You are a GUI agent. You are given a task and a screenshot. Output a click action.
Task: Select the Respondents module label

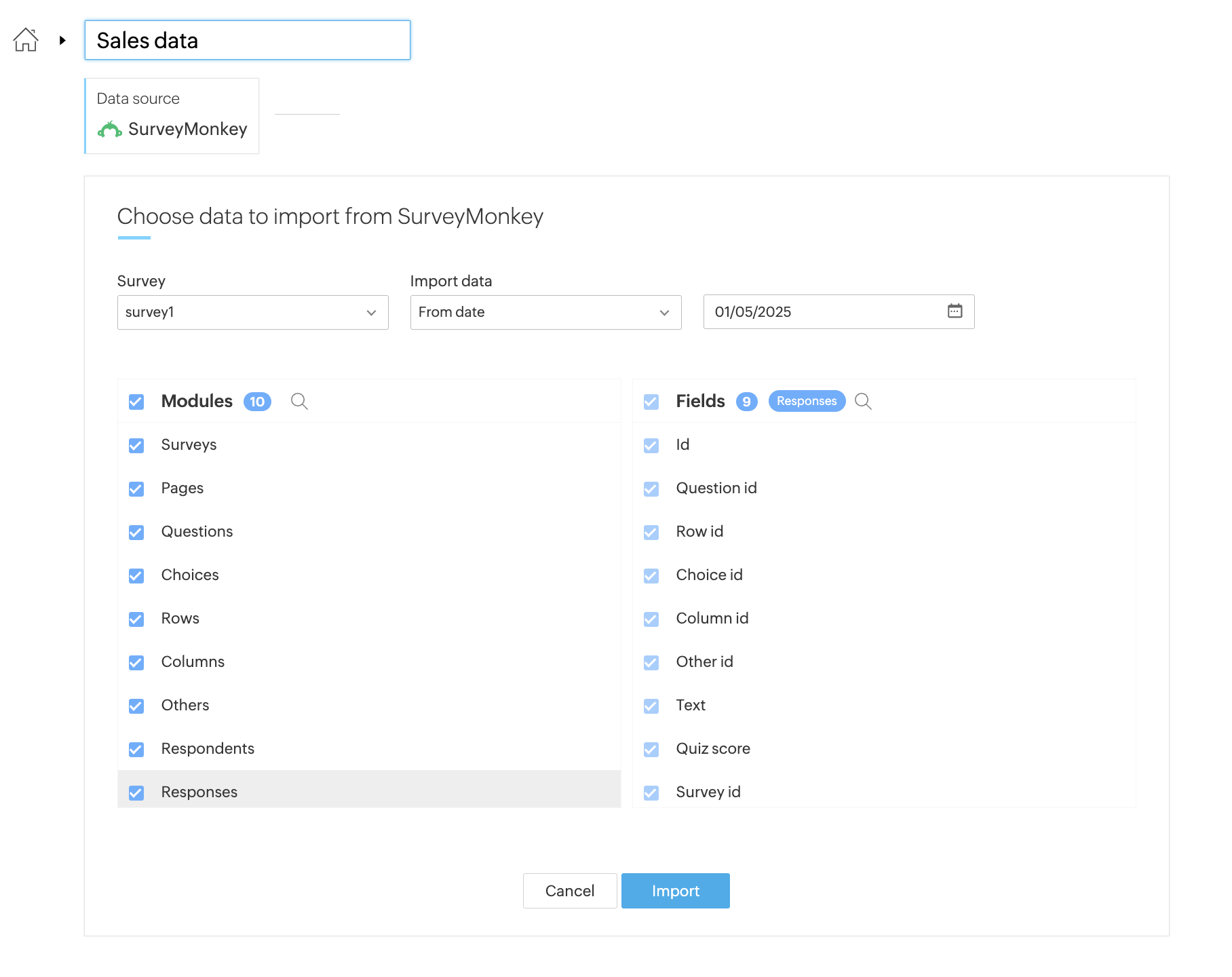[208, 748]
